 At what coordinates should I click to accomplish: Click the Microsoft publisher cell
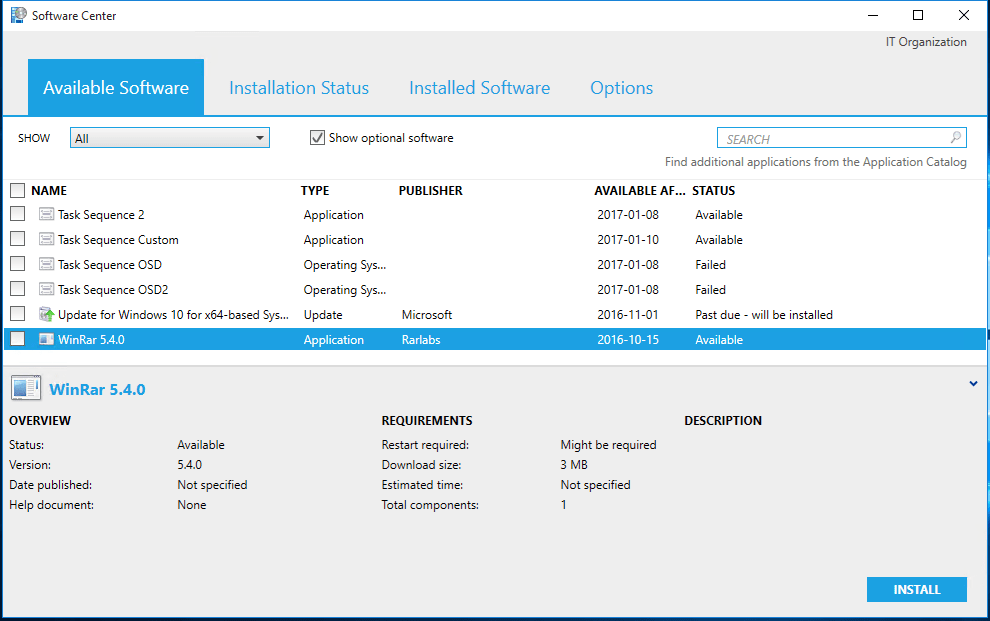coord(427,314)
